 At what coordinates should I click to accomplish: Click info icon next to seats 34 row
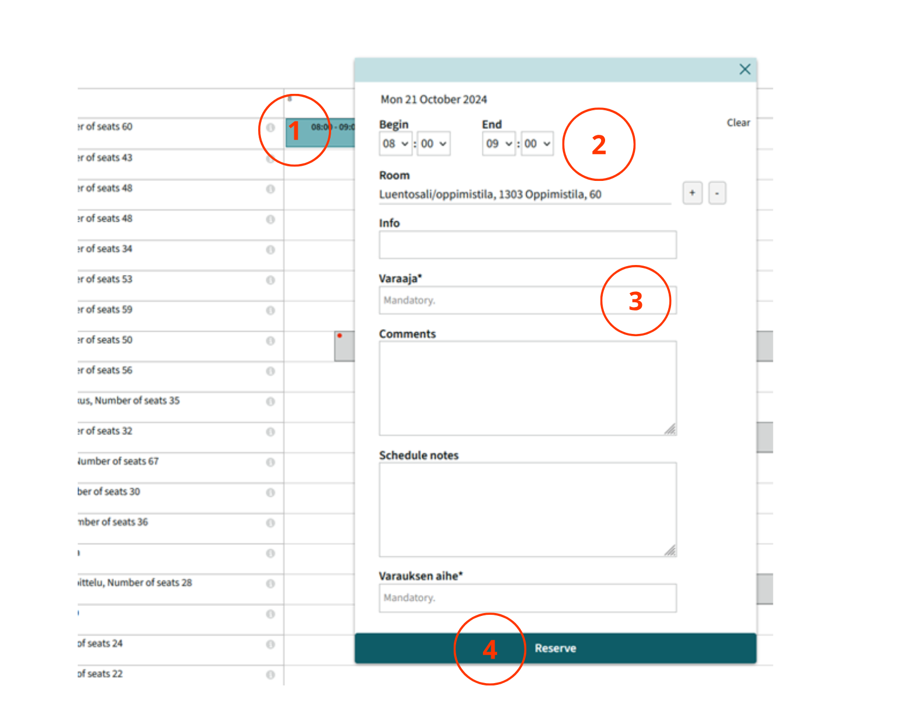[270, 250]
